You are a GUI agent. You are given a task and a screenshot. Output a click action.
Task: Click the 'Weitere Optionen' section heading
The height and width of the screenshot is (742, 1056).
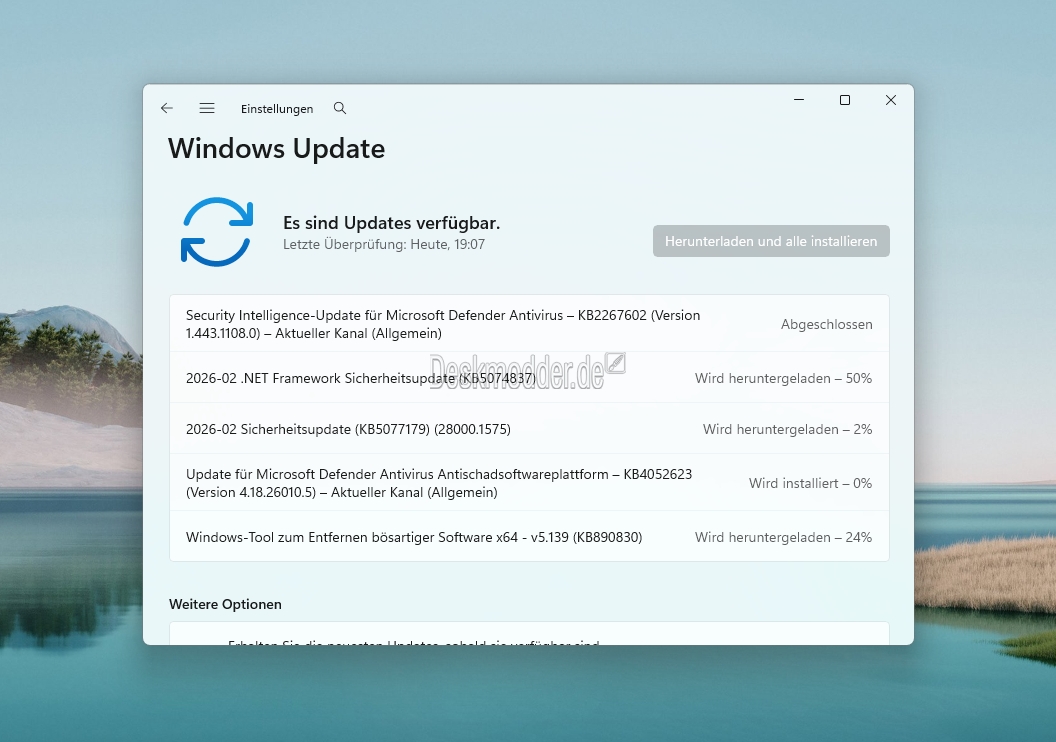tap(225, 604)
